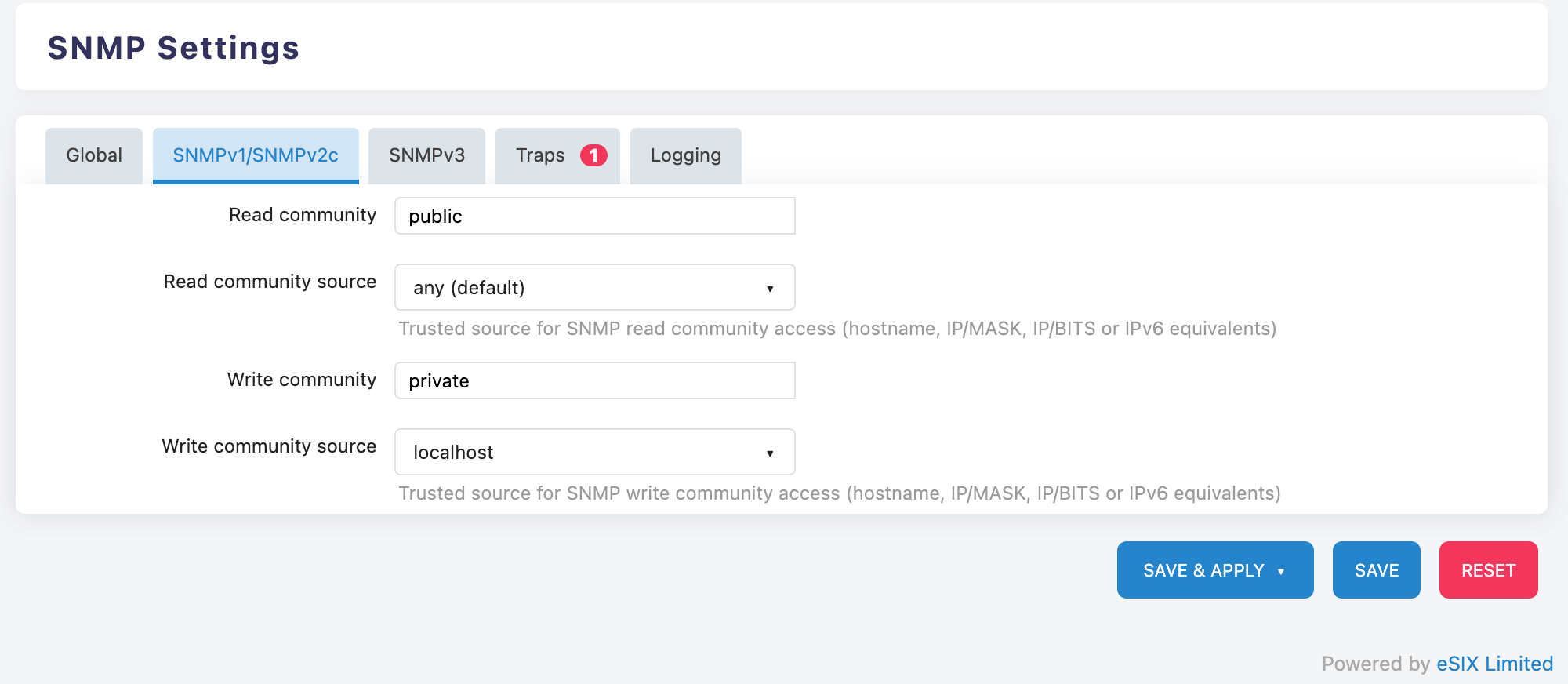The image size is (1568, 684).
Task: Open the Logging tab
Action: (685, 155)
